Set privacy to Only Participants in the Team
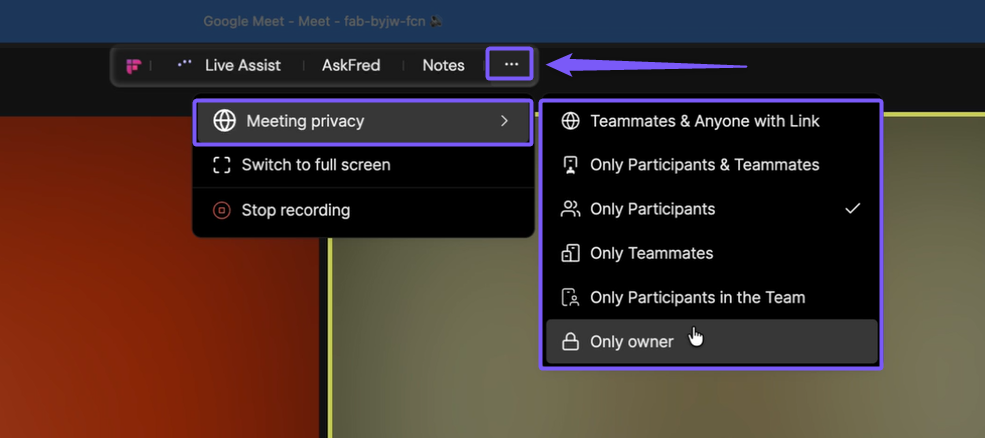 [697, 297]
